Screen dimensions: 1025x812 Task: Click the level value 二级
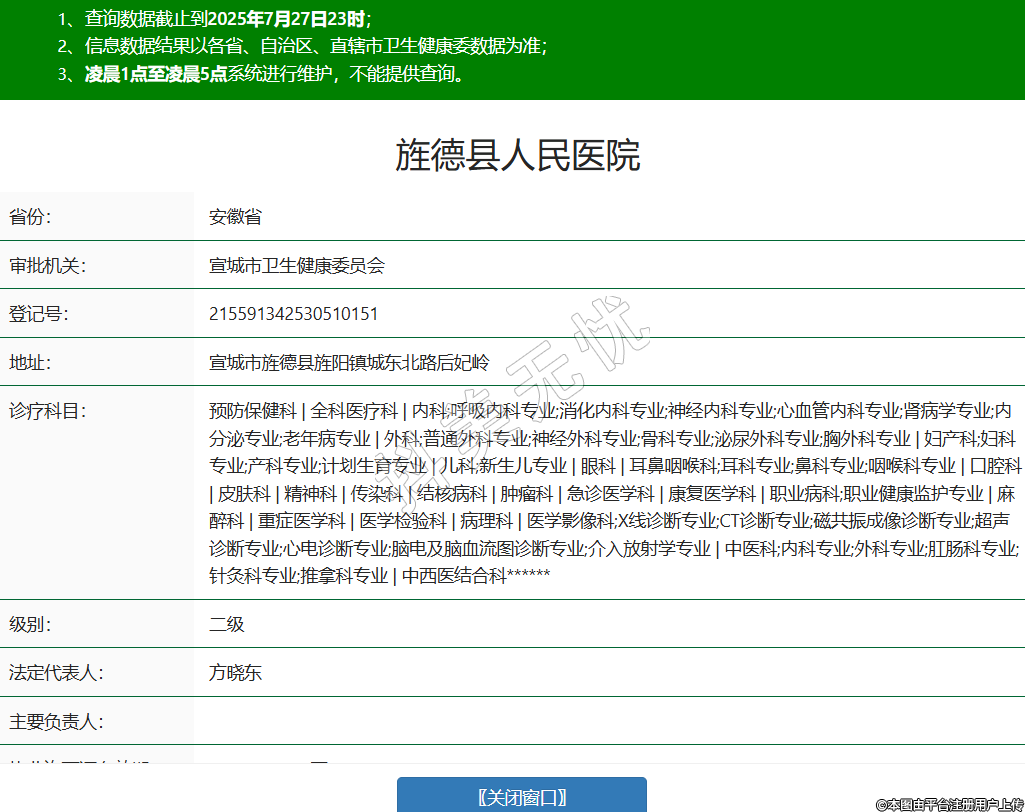pyautogui.click(x=226, y=625)
